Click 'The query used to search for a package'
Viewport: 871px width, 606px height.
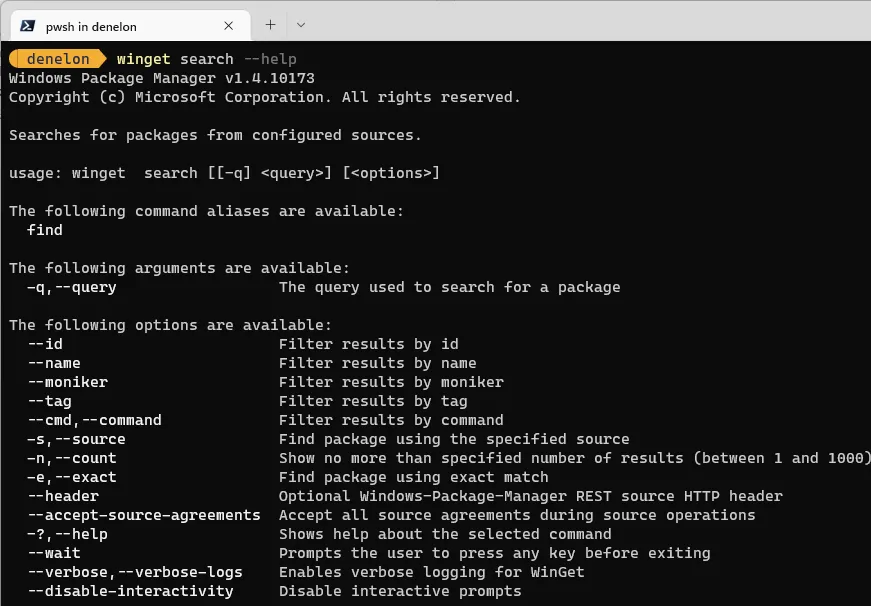coord(449,287)
